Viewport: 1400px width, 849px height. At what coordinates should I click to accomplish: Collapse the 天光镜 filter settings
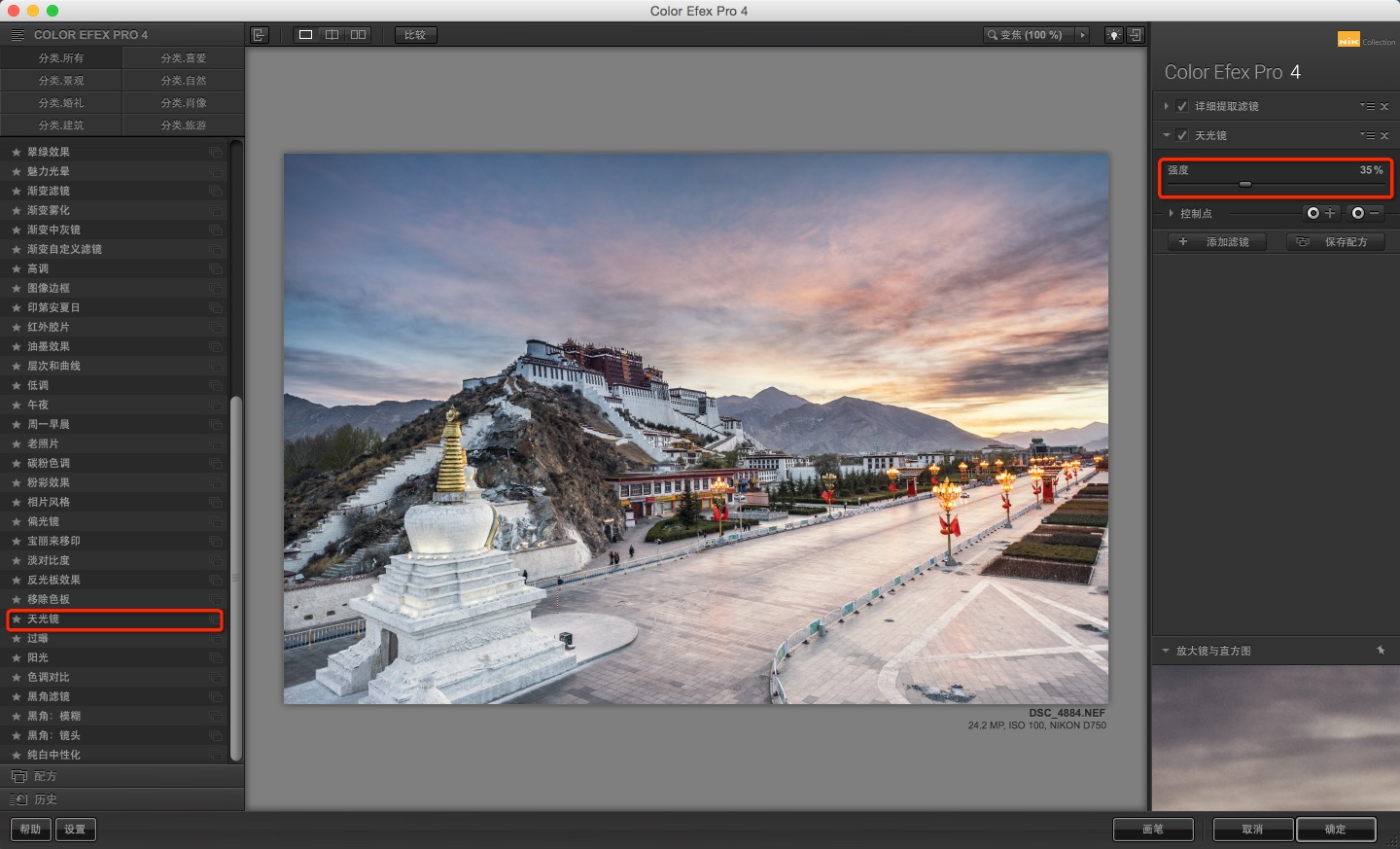[x=1166, y=136]
